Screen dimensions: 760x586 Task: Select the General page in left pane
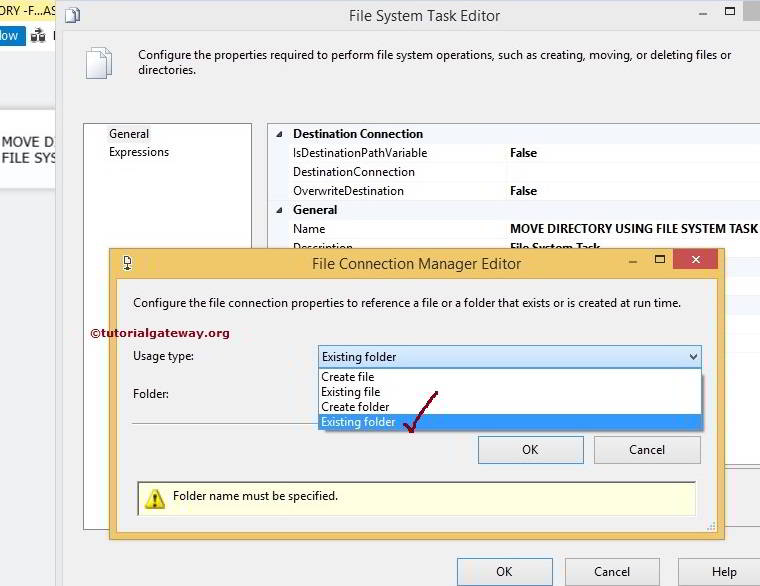[129, 134]
